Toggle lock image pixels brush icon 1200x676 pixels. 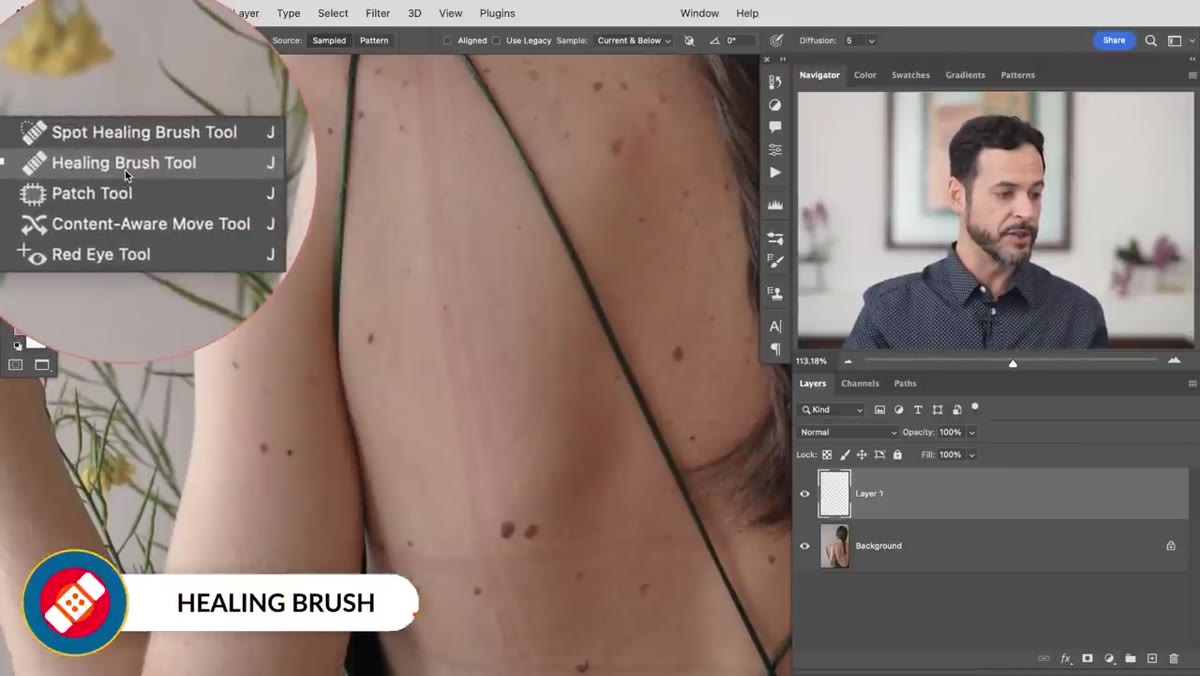click(x=845, y=455)
